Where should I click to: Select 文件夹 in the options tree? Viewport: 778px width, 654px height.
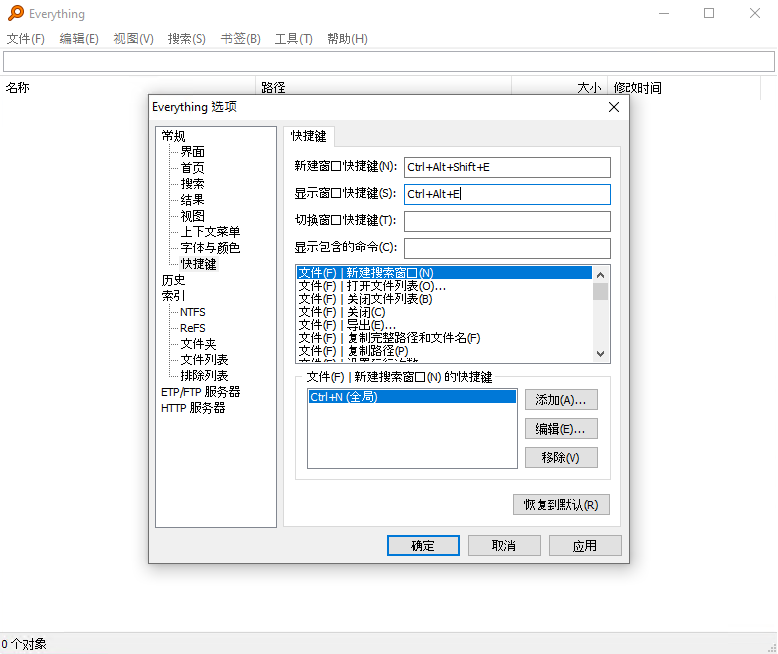198,344
